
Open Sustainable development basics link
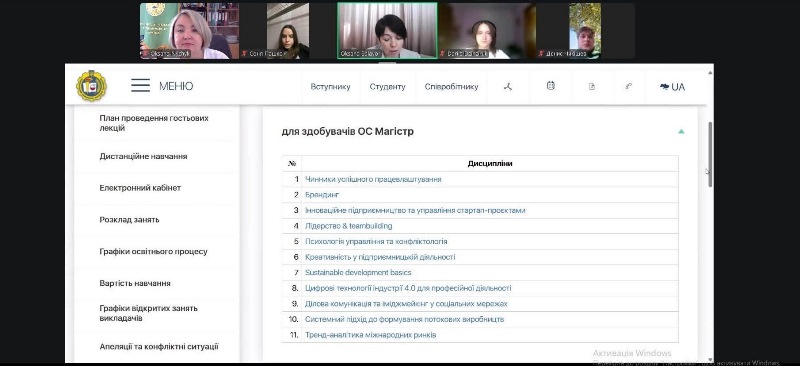coord(358,273)
